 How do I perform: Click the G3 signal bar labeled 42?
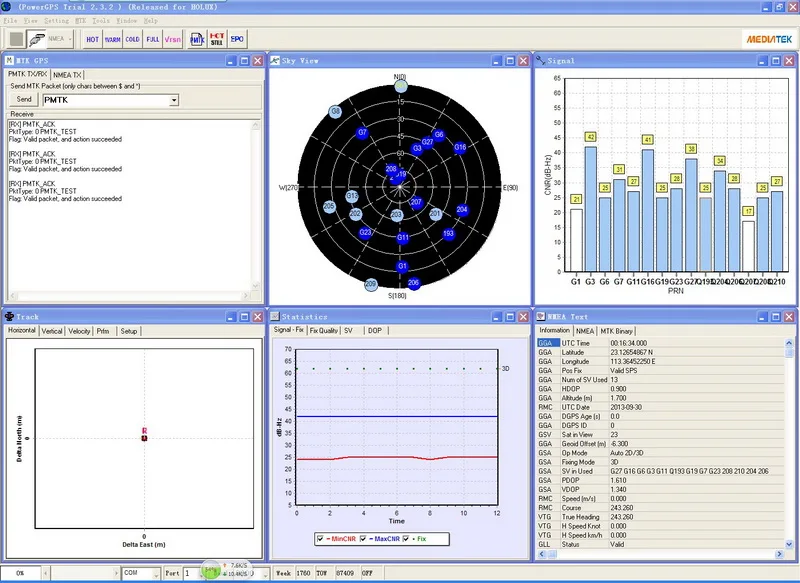click(590, 209)
